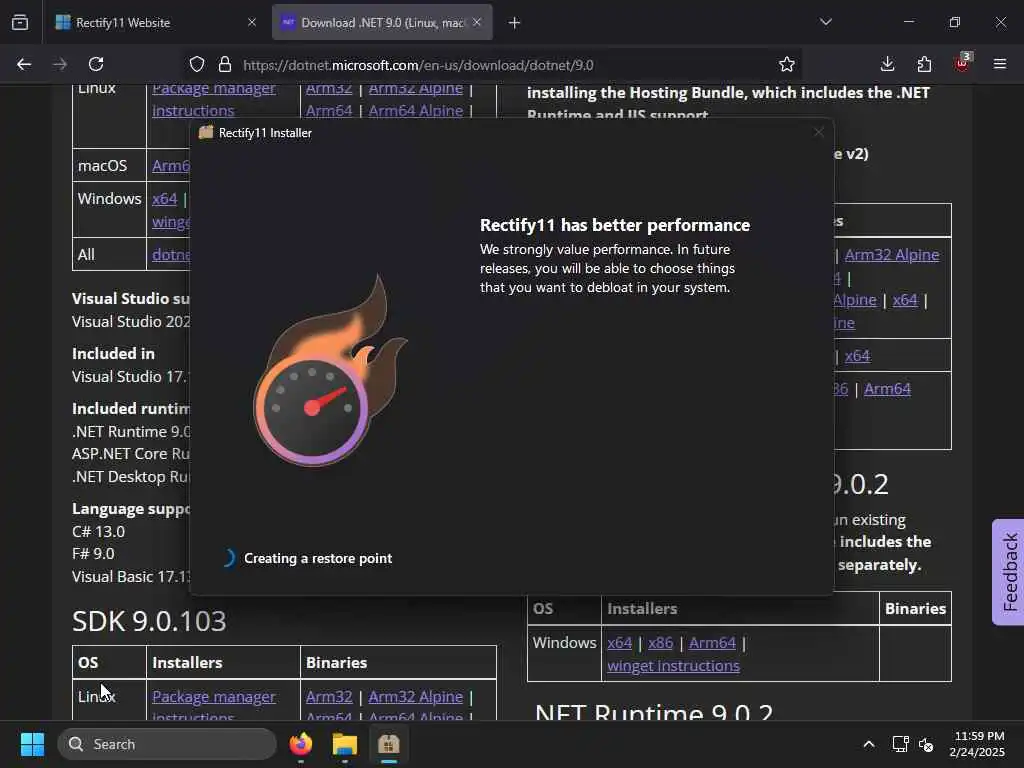
Task: Close the Download .NET 9.0 tab
Action: 477,22
